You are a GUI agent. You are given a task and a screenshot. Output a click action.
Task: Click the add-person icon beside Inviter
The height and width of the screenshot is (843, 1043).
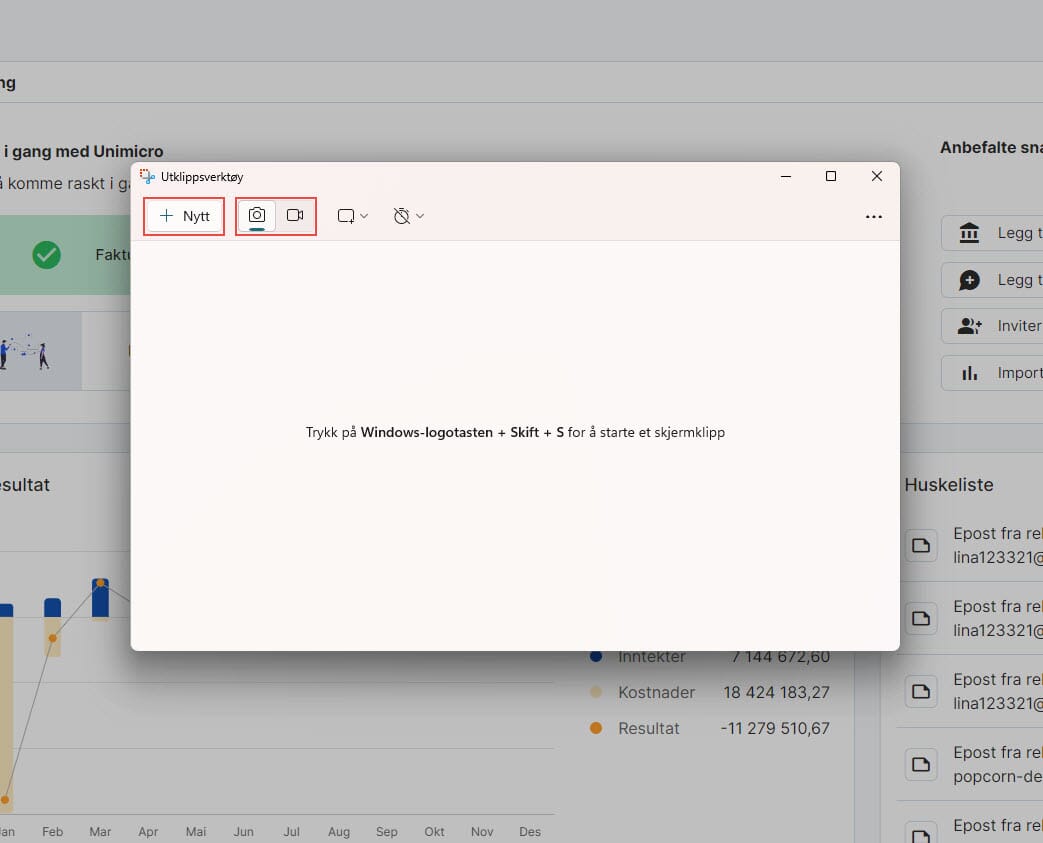[x=969, y=326]
